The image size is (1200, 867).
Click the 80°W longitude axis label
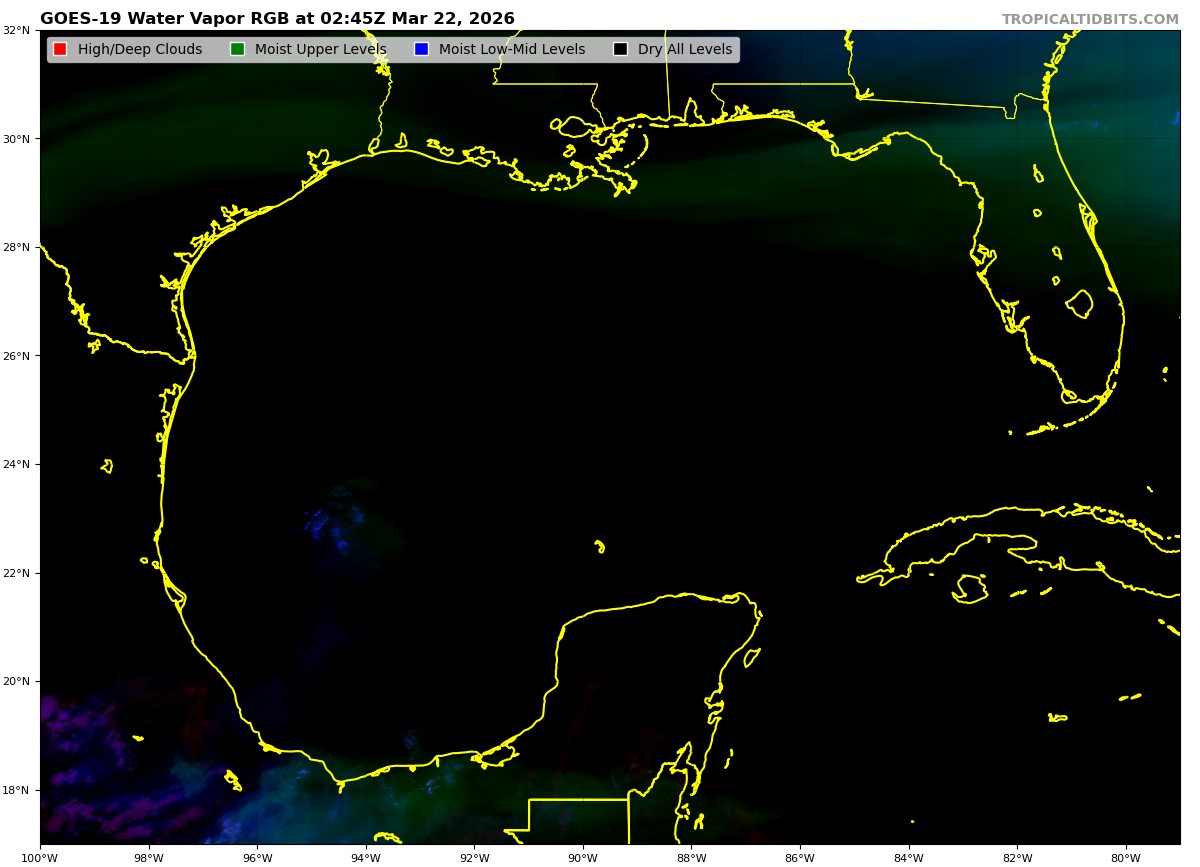coord(1126,857)
